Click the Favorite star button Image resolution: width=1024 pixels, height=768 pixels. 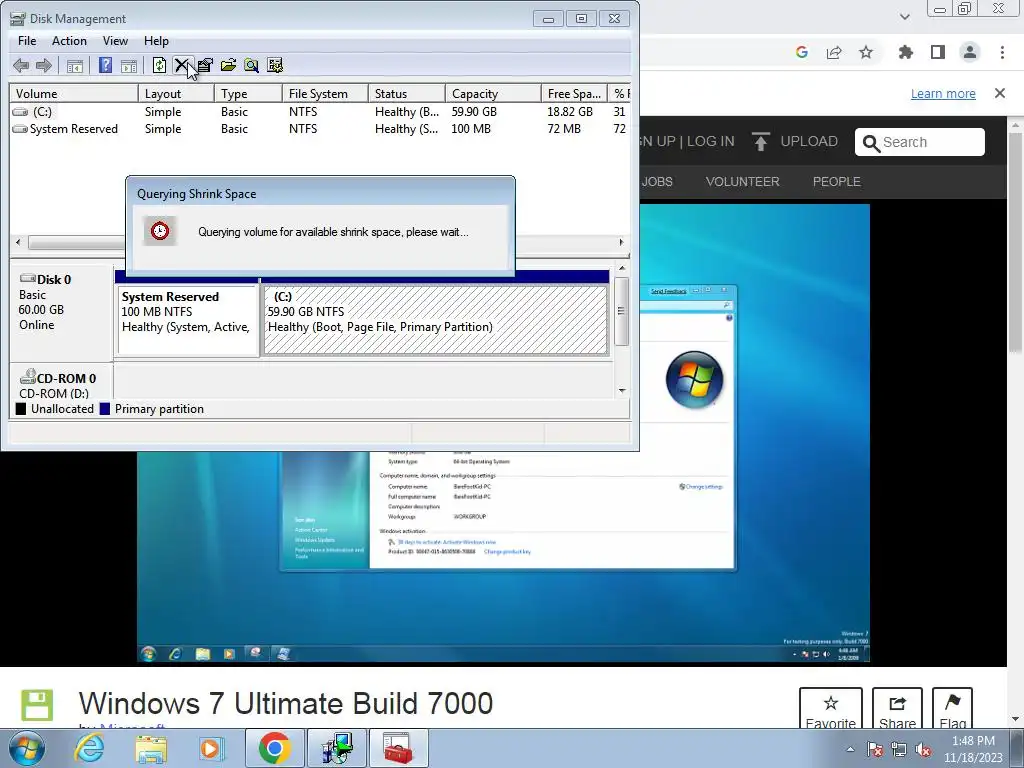[x=831, y=709]
